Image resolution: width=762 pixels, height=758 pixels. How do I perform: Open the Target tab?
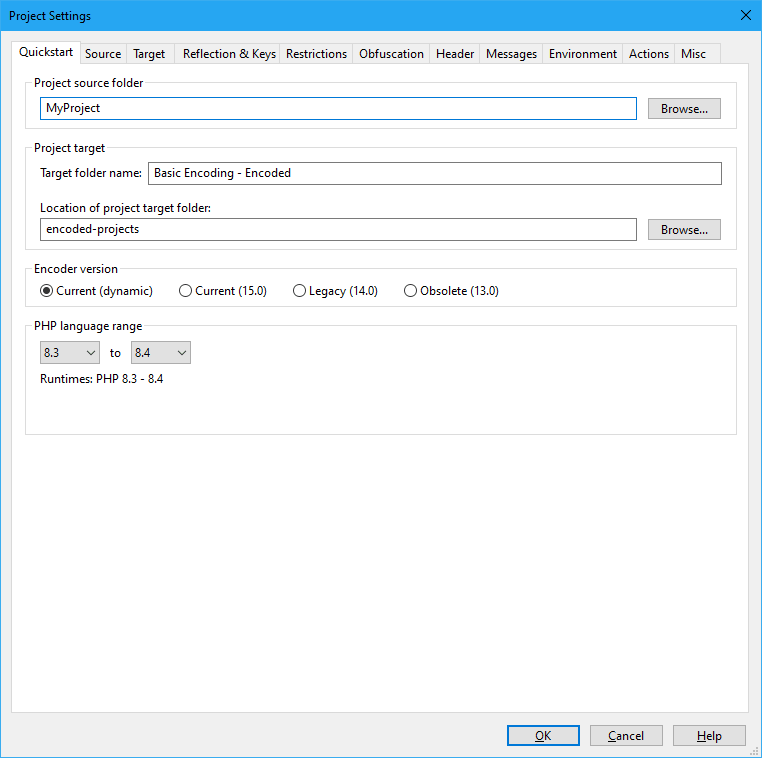tap(149, 54)
